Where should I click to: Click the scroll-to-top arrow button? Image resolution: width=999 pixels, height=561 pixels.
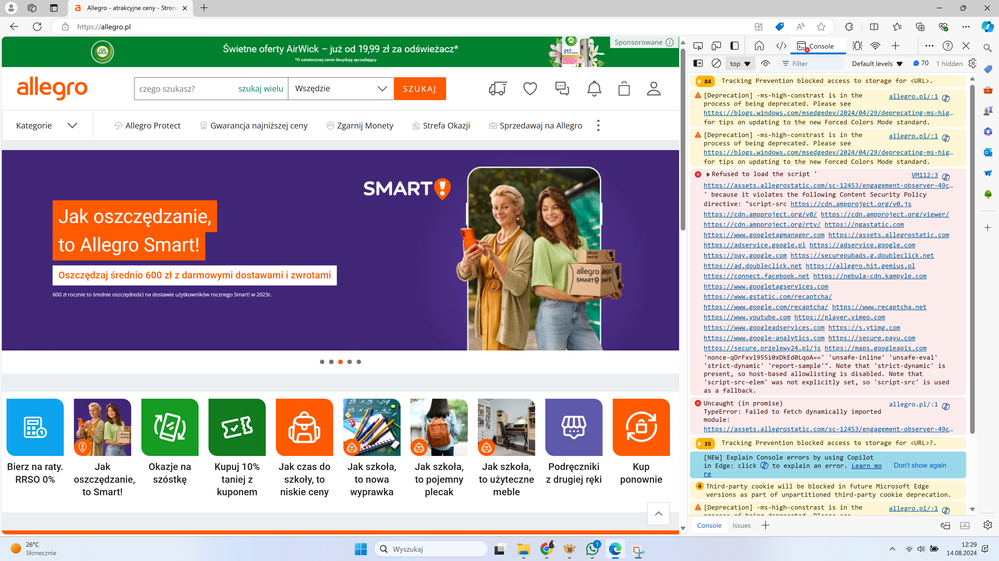click(x=658, y=513)
